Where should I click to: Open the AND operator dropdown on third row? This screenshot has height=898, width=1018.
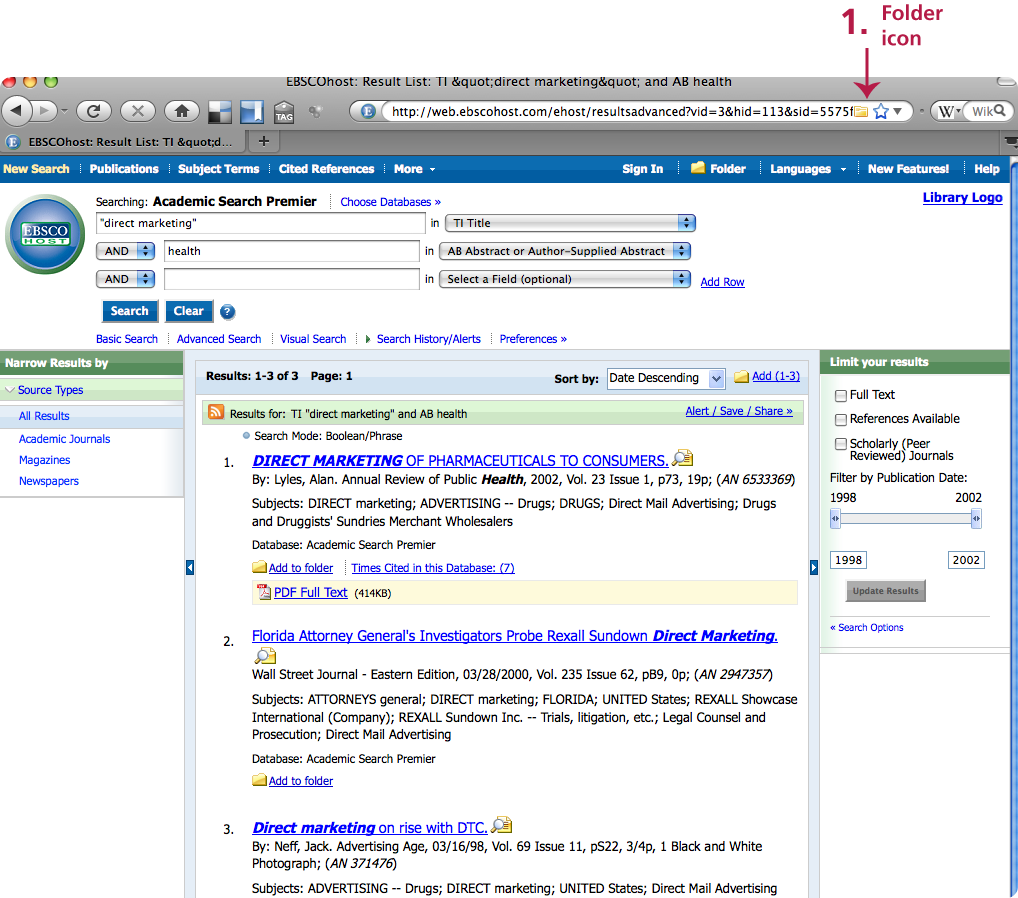[x=125, y=279]
